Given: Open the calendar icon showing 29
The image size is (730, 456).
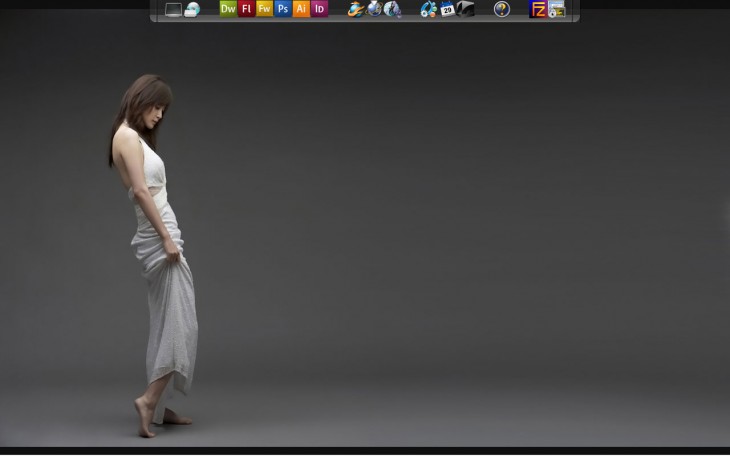Looking at the screenshot, I should 447,9.
